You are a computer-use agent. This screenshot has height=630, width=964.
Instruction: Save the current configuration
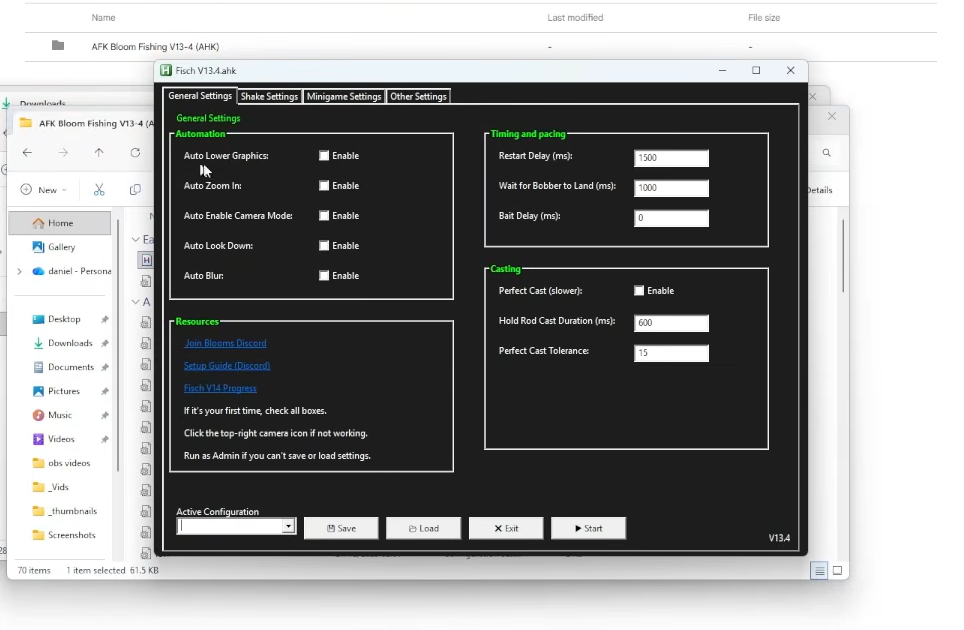[x=341, y=529]
